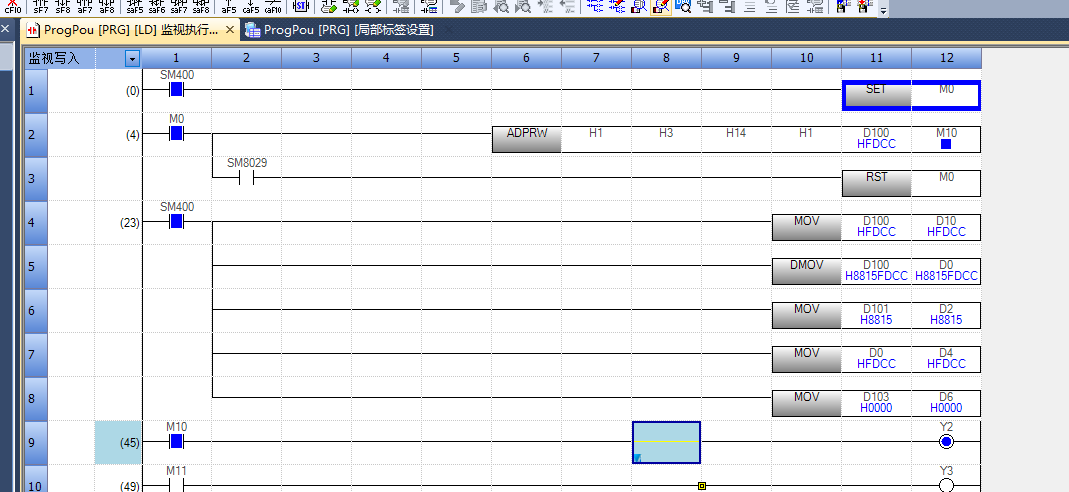Select the sF7 contact toolbar icon
Viewport: 1069px width, 492px height.
(41, 7)
